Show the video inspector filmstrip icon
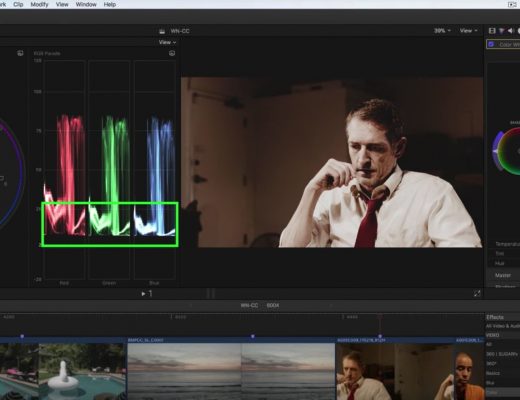 [492, 31]
